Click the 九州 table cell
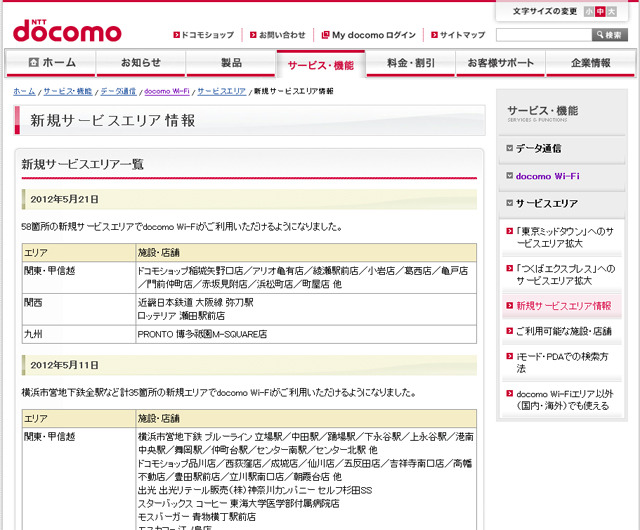640x530 pixels. 79,334
